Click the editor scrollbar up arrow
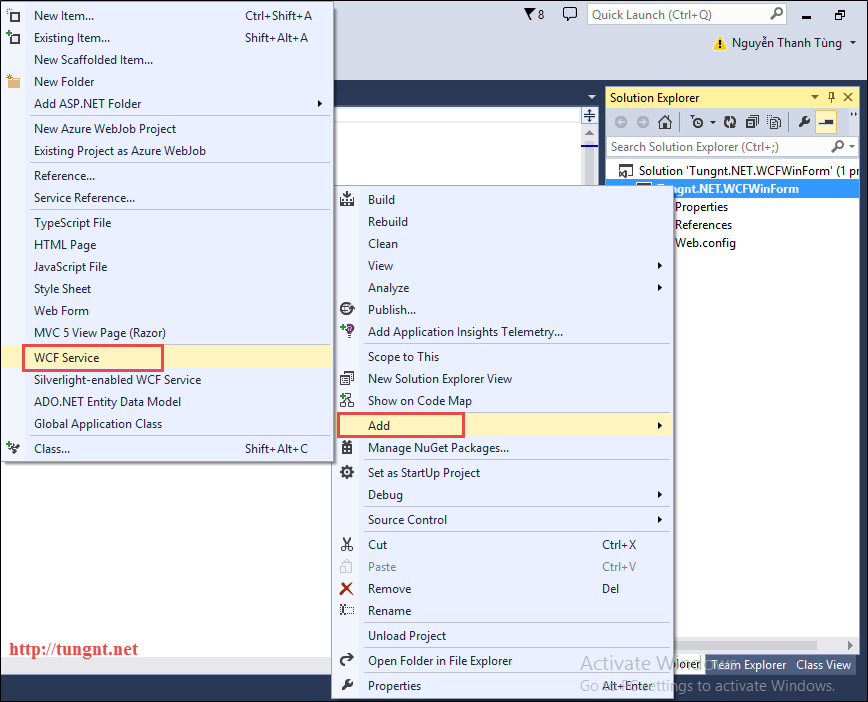The image size is (868, 702). click(590, 133)
